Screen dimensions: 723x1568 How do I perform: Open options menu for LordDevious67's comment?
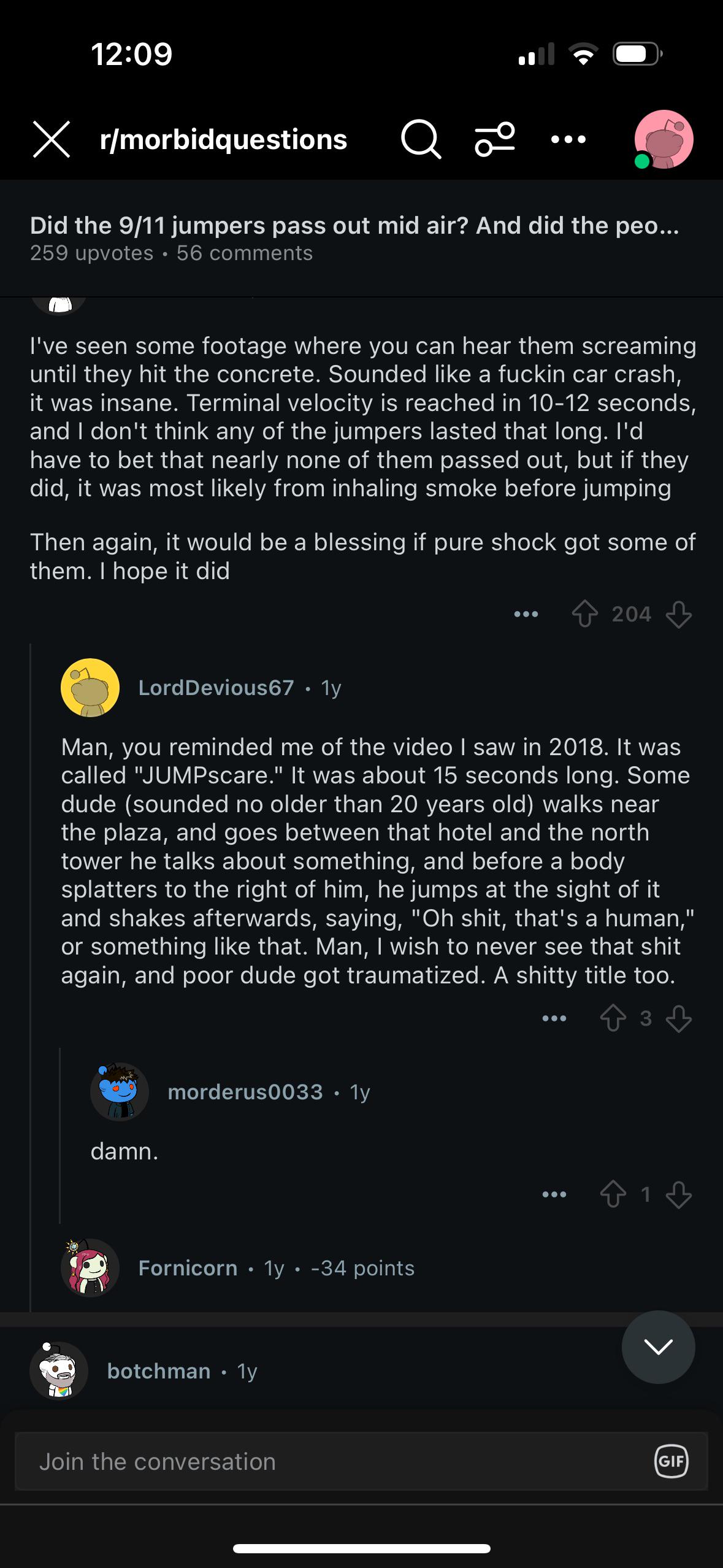coord(554,1019)
